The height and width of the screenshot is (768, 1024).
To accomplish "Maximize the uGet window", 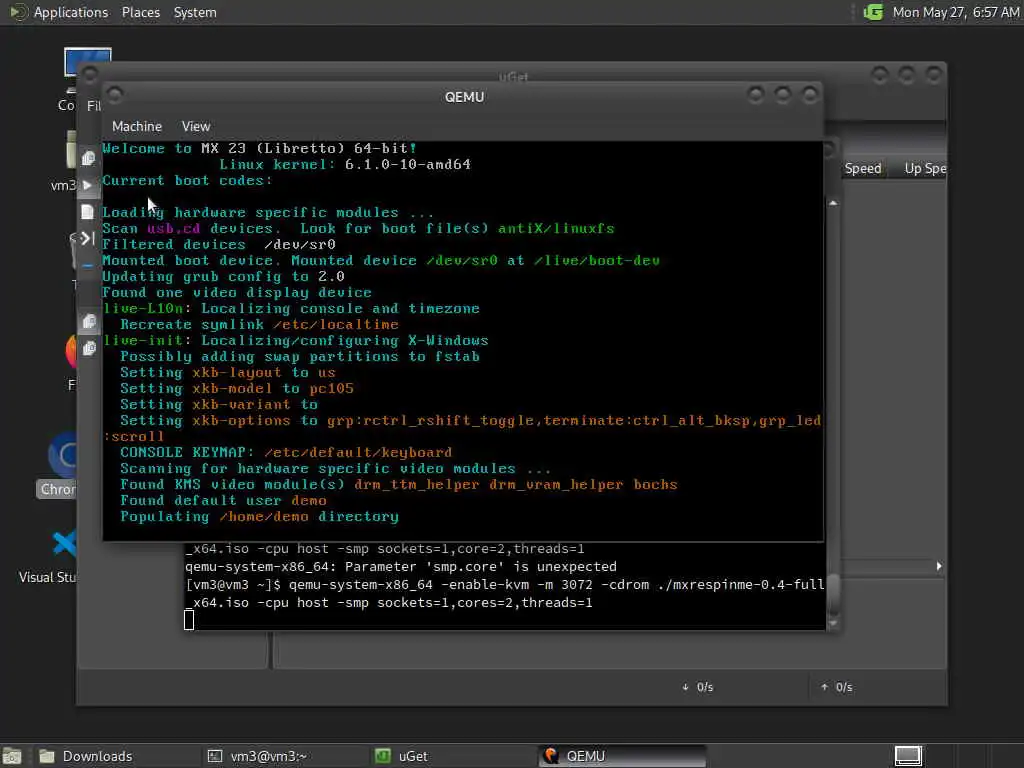I will (906, 75).
